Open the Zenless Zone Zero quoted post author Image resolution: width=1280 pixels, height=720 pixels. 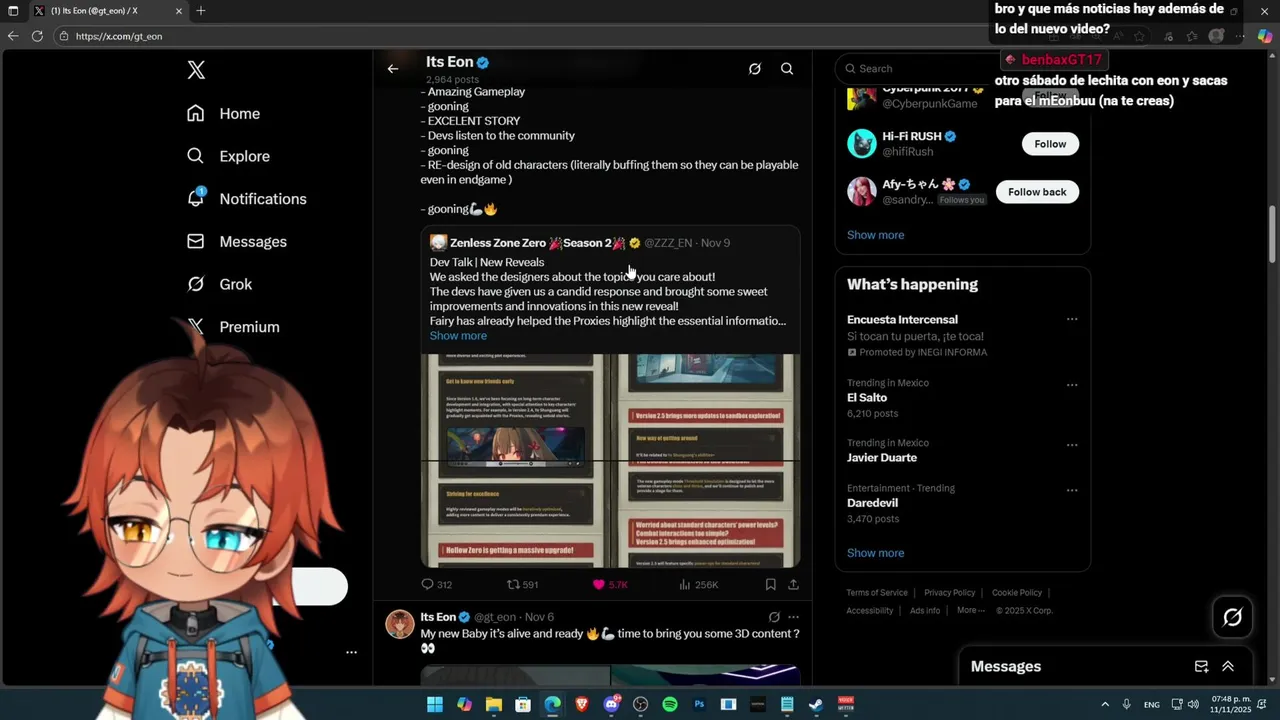pyautogui.click(x=498, y=243)
